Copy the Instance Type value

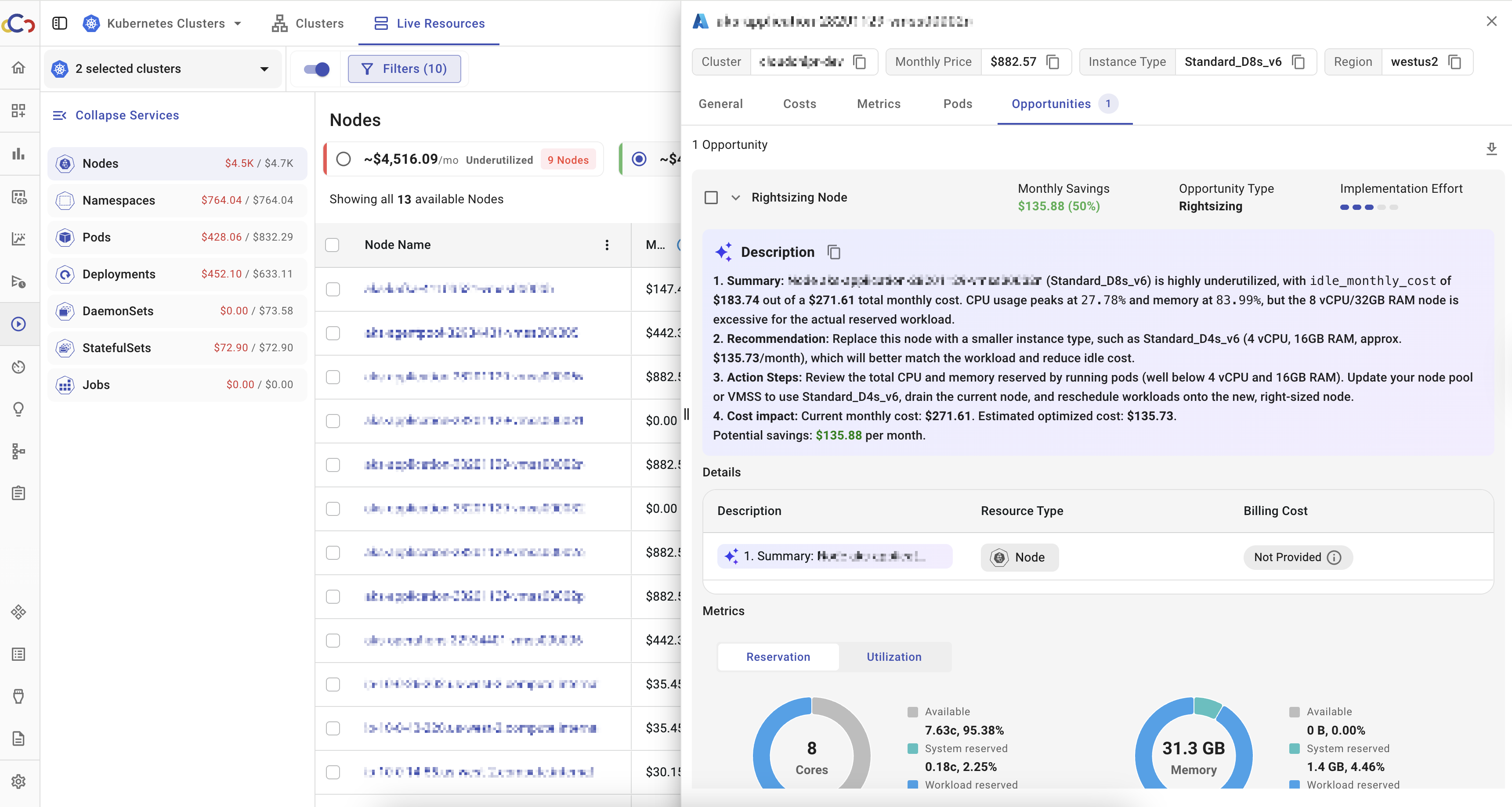[x=1299, y=62]
